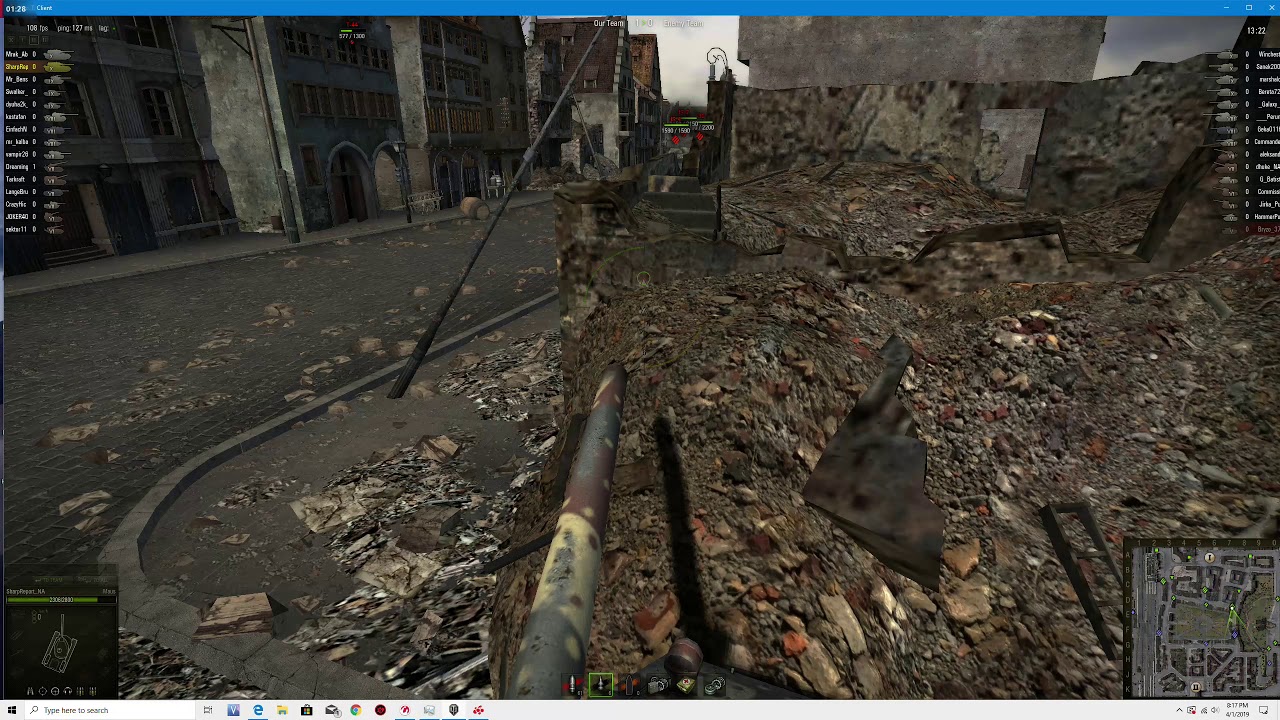Use the first aid kit consumable
This screenshot has width=1280, height=720.
(x=685, y=685)
